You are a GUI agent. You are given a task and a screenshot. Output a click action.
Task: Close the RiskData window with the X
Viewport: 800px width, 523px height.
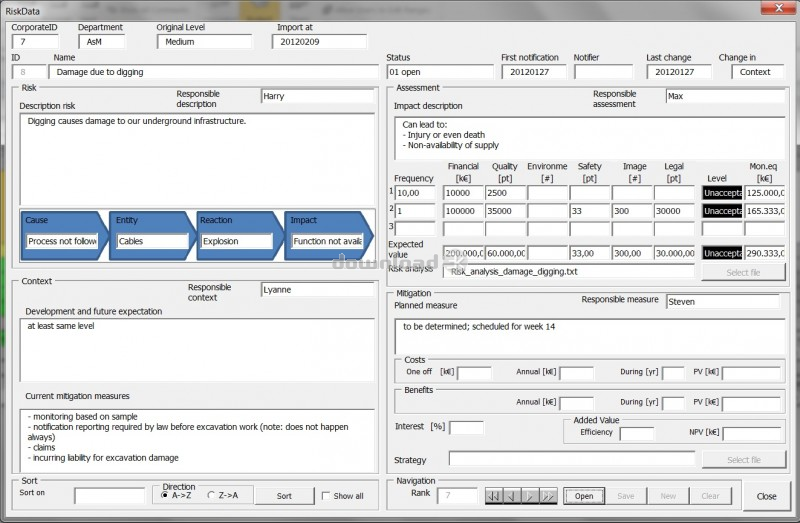click(779, 8)
